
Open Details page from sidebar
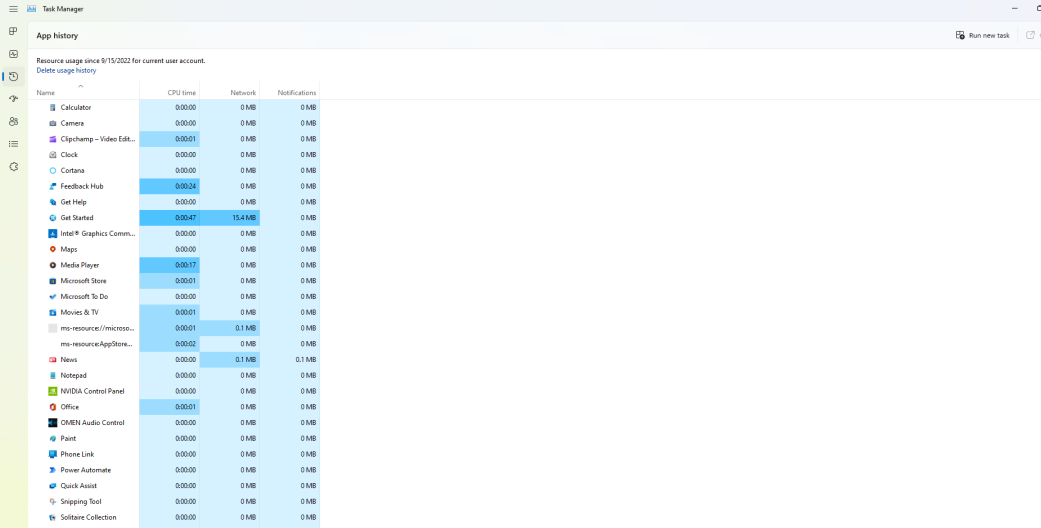pos(13,144)
